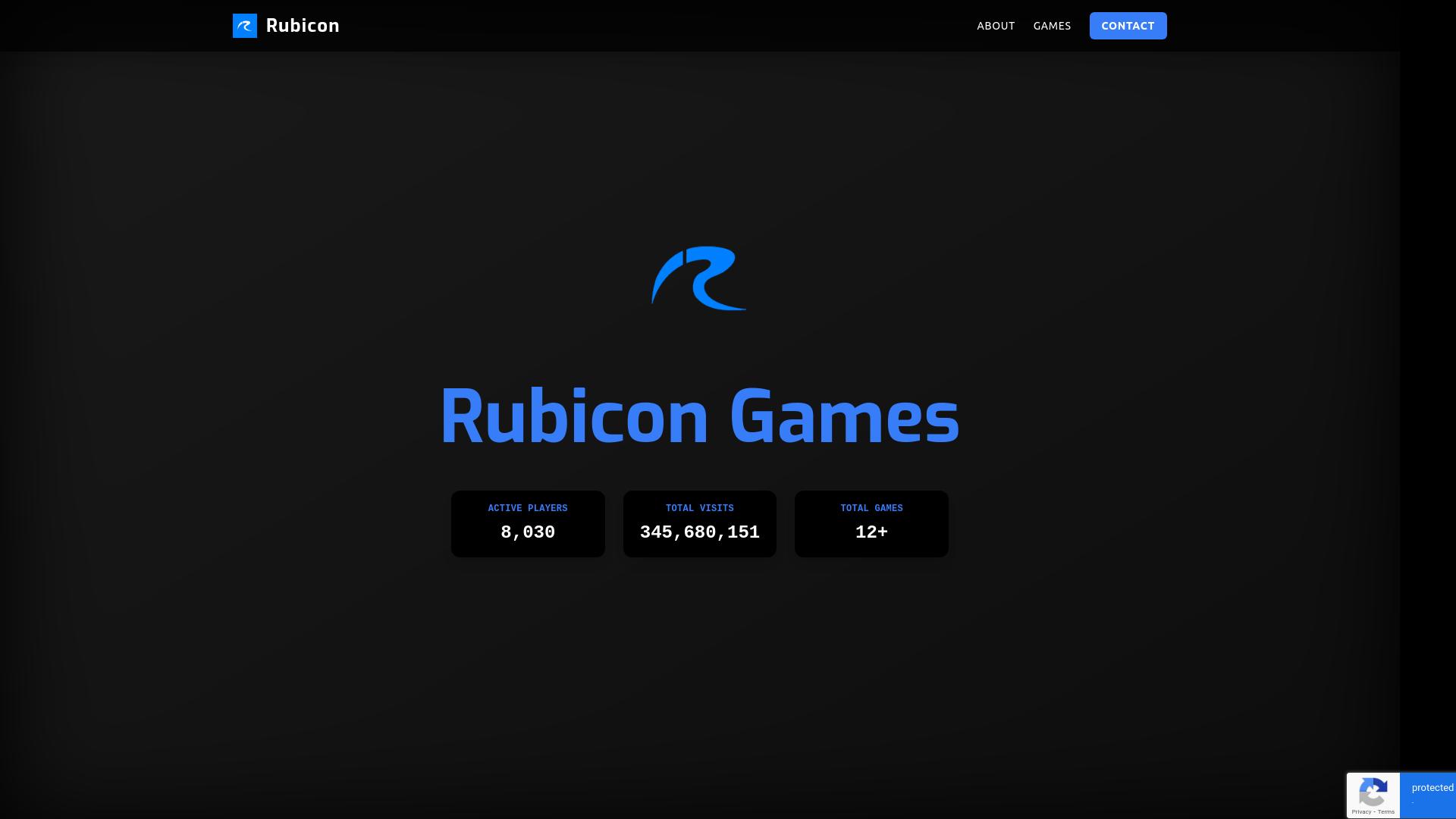Click the 8,030 player count value
The height and width of the screenshot is (819, 1456).
(528, 532)
